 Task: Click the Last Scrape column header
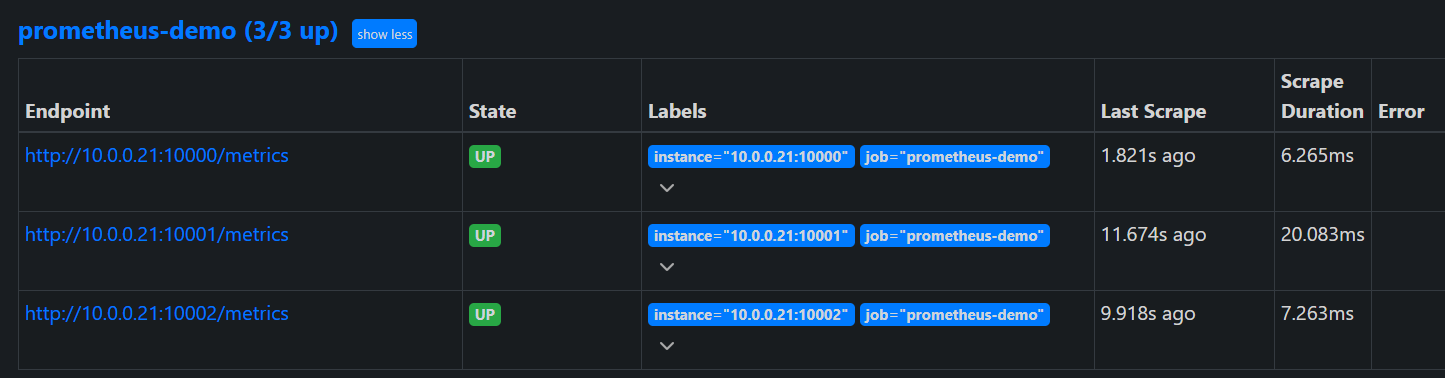(x=1153, y=111)
